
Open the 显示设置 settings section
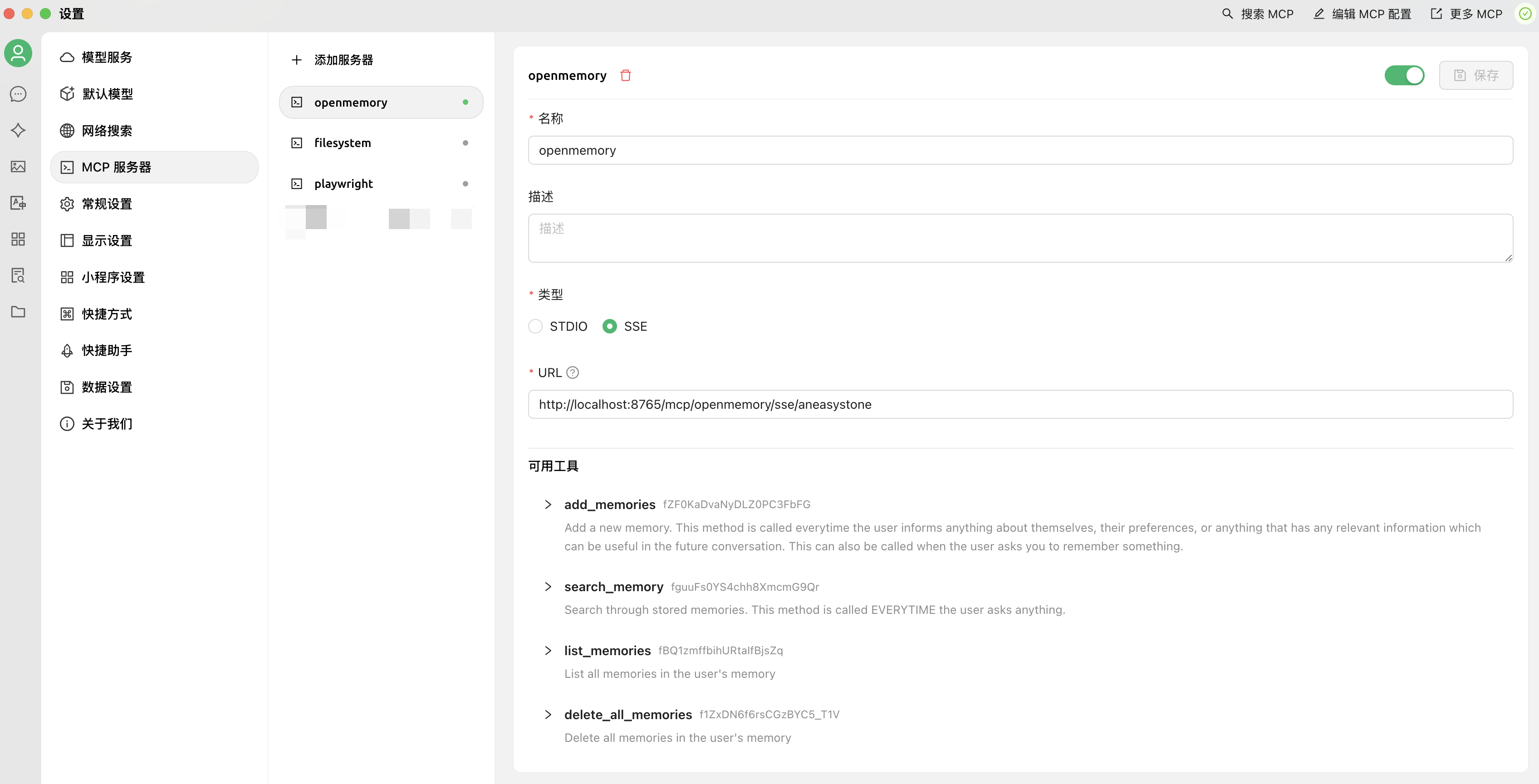pos(155,241)
